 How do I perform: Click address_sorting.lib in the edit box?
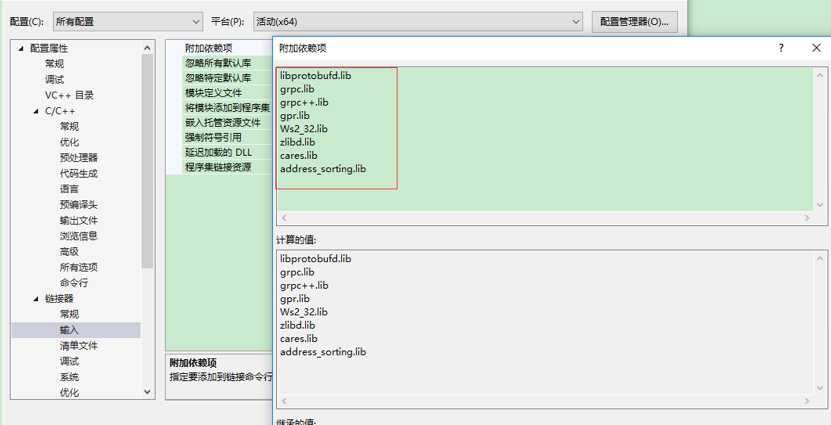(323, 169)
